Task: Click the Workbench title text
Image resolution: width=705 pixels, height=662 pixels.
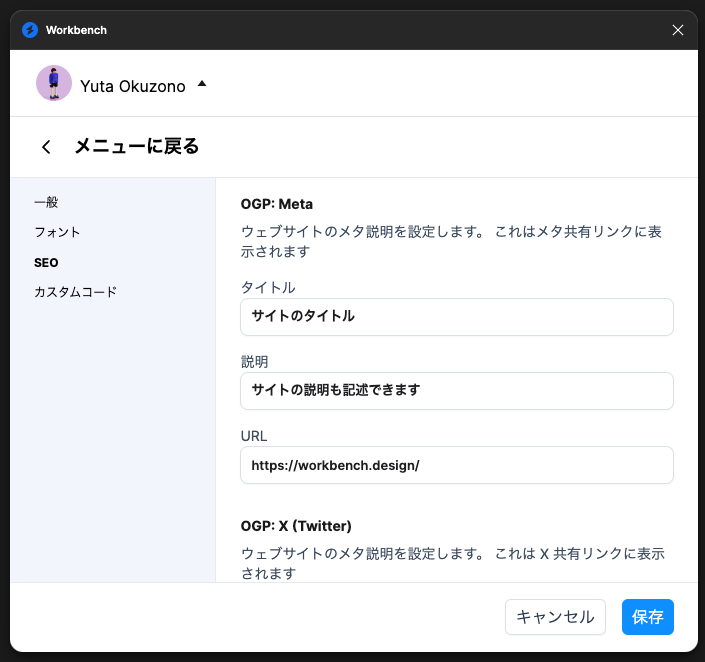Action: [76, 30]
